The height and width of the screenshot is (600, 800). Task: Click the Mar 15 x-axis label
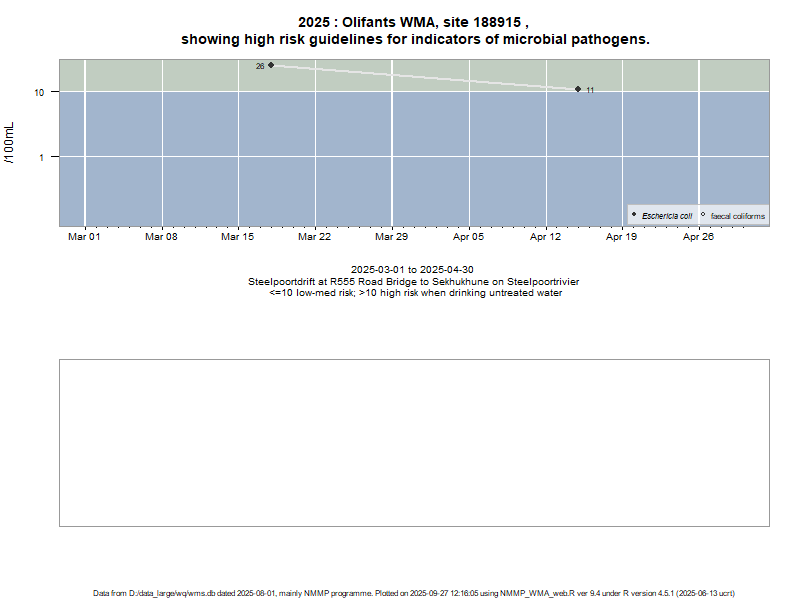pyautogui.click(x=237, y=237)
